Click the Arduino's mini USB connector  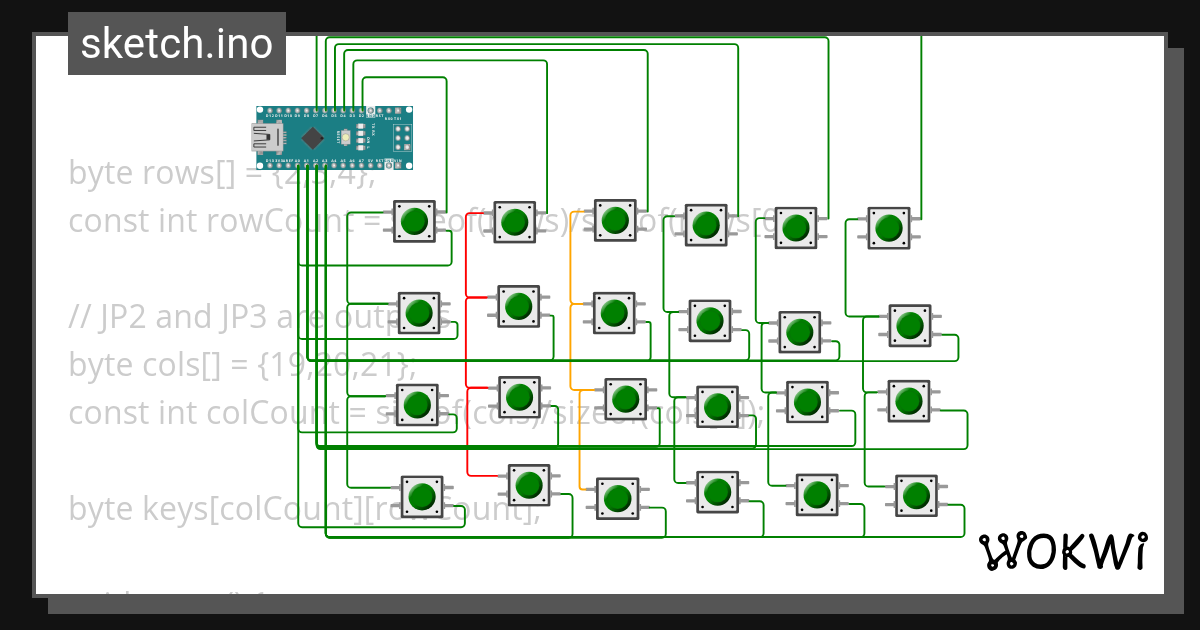(266, 137)
